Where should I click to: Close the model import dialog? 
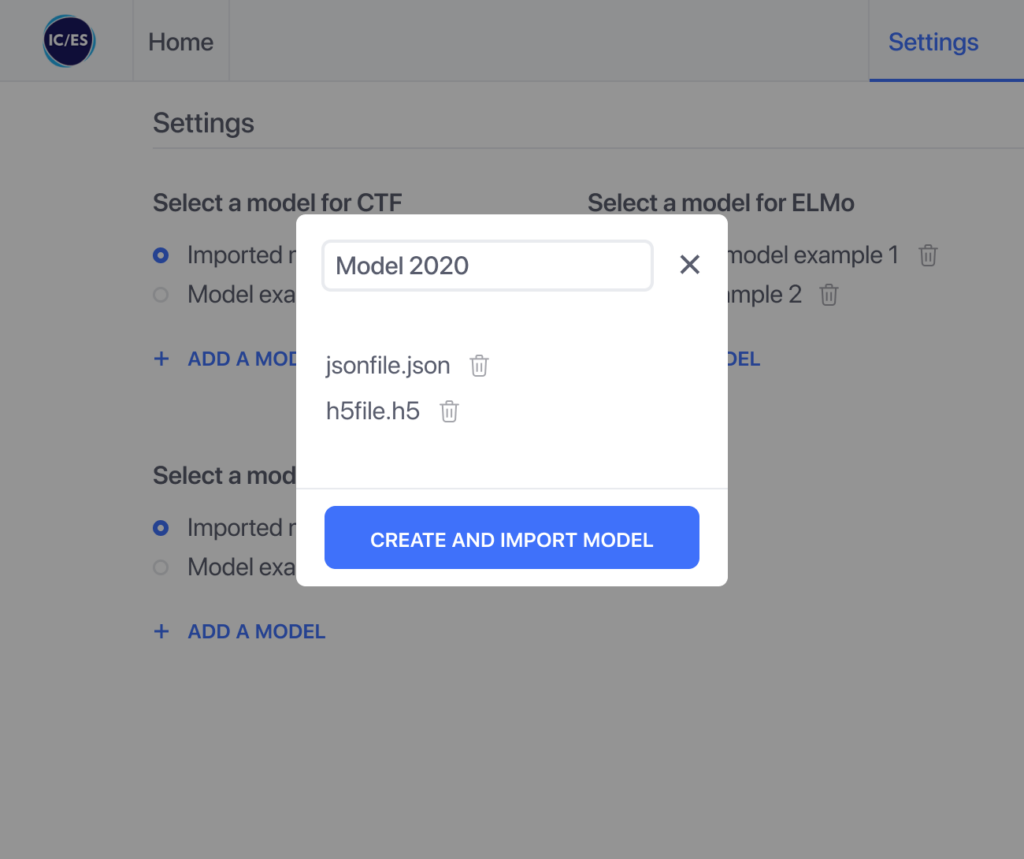pyautogui.click(x=690, y=265)
